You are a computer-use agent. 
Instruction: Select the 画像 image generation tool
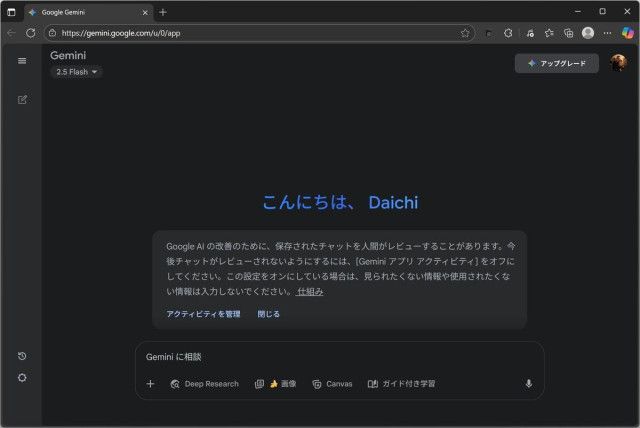tap(276, 384)
